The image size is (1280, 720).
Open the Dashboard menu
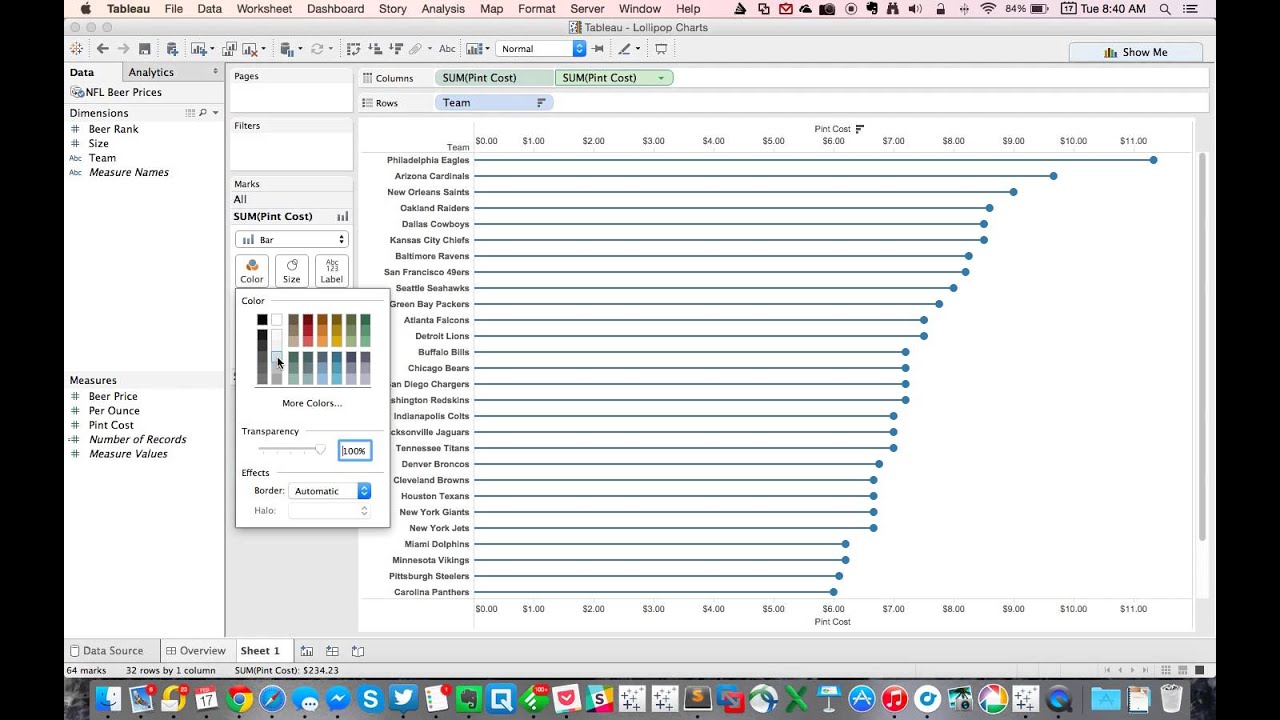[335, 9]
